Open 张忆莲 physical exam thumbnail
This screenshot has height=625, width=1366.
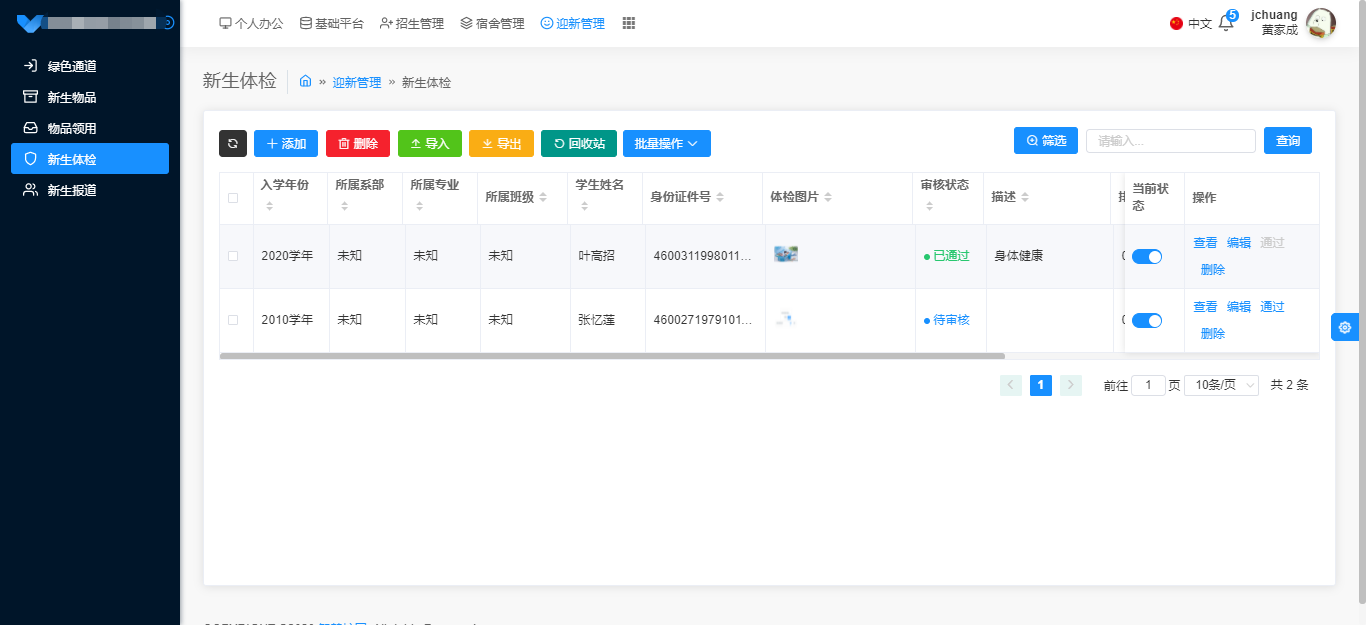(786, 318)
